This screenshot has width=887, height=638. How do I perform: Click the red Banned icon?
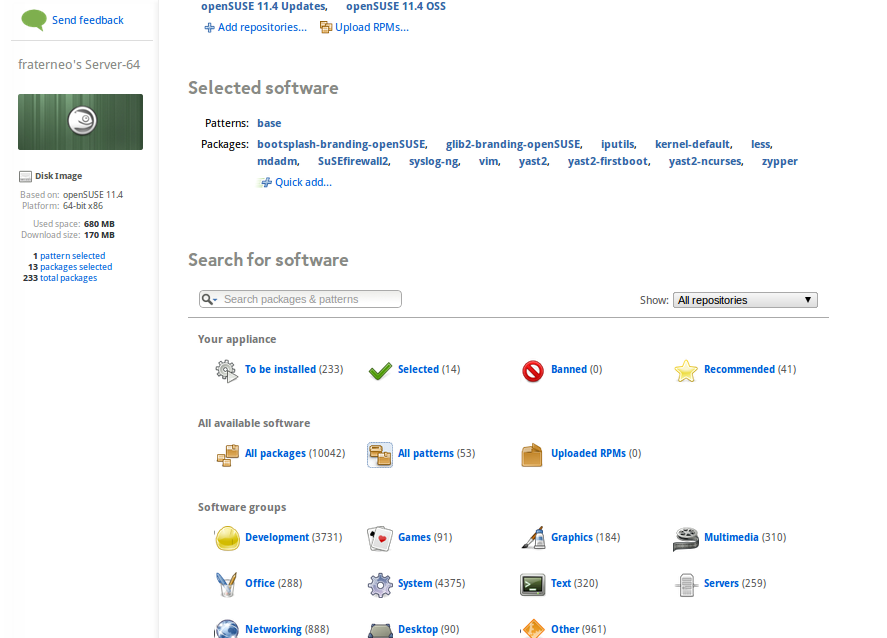[x=533, y=371]
